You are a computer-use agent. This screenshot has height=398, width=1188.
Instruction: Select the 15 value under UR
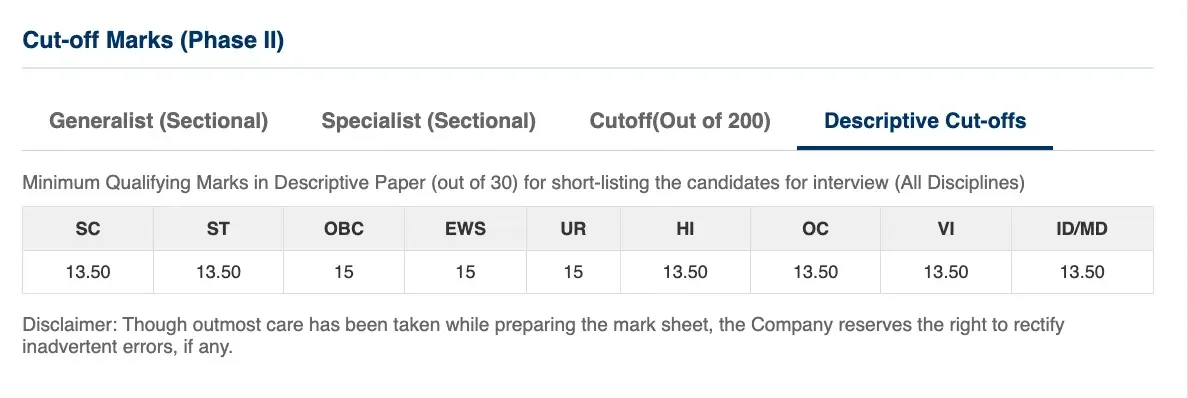574,272
